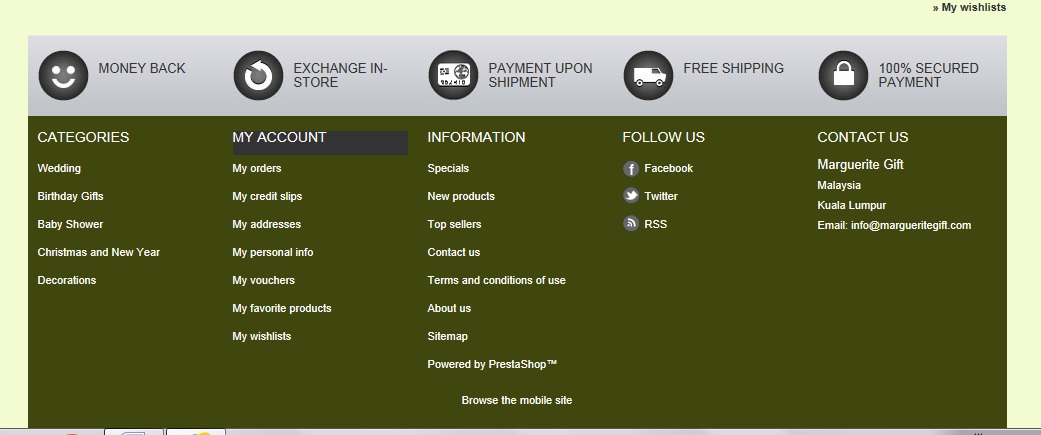Open the Baby Shower category
Viewport: 1041px width, 435px height.
70,224
